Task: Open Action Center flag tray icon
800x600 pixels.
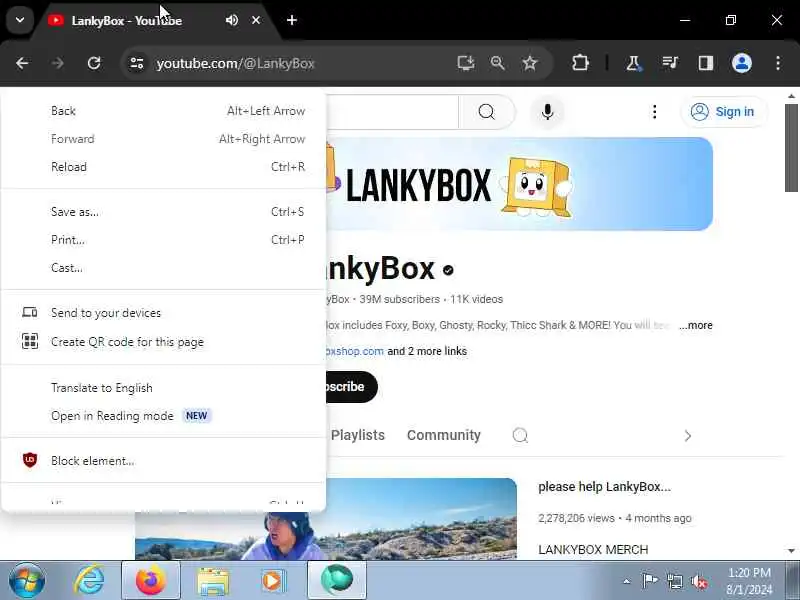Action: click(650, 581)
